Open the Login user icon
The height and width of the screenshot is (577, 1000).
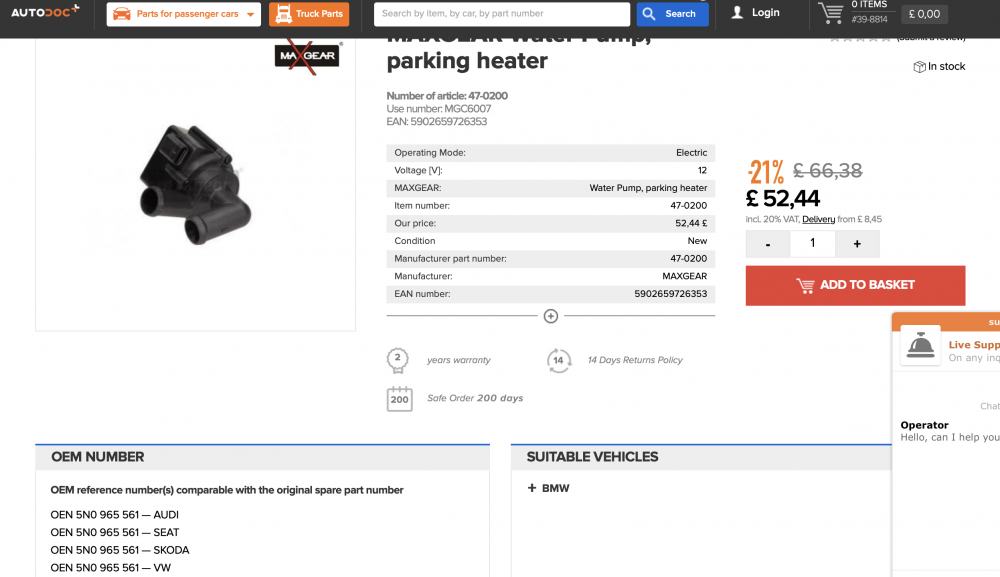[737, 13]
